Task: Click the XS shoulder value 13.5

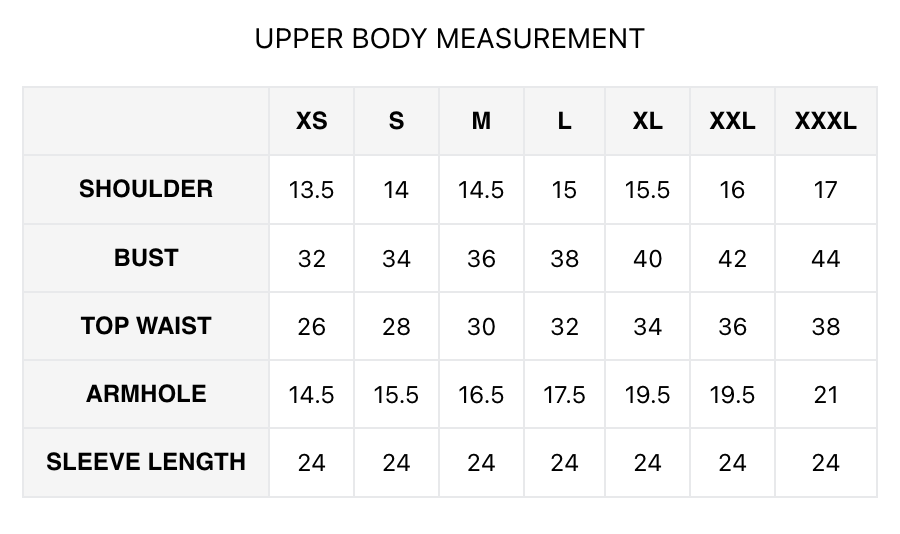Action: (311, 190)
